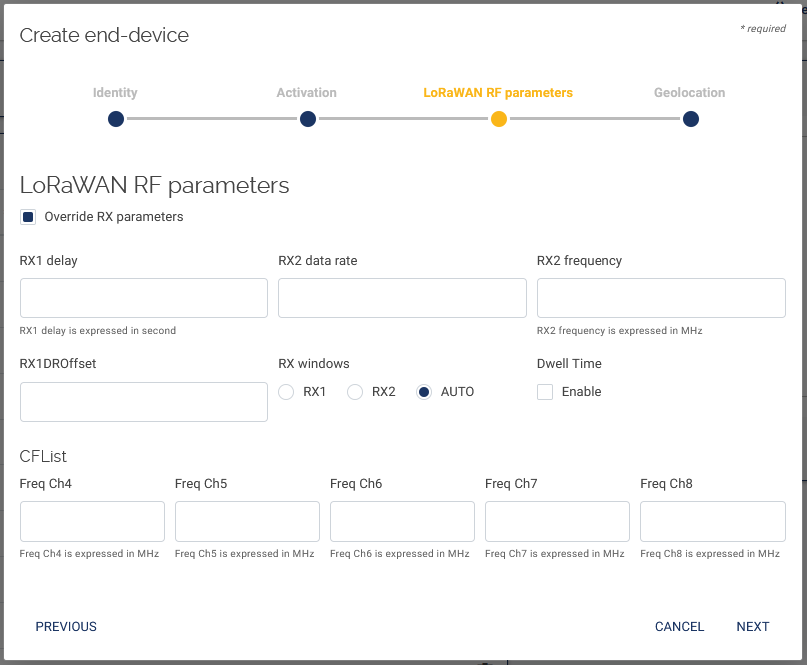Enable the Dwell Time checkbox
The image size is (807, 665).
[x=545, y=392]
